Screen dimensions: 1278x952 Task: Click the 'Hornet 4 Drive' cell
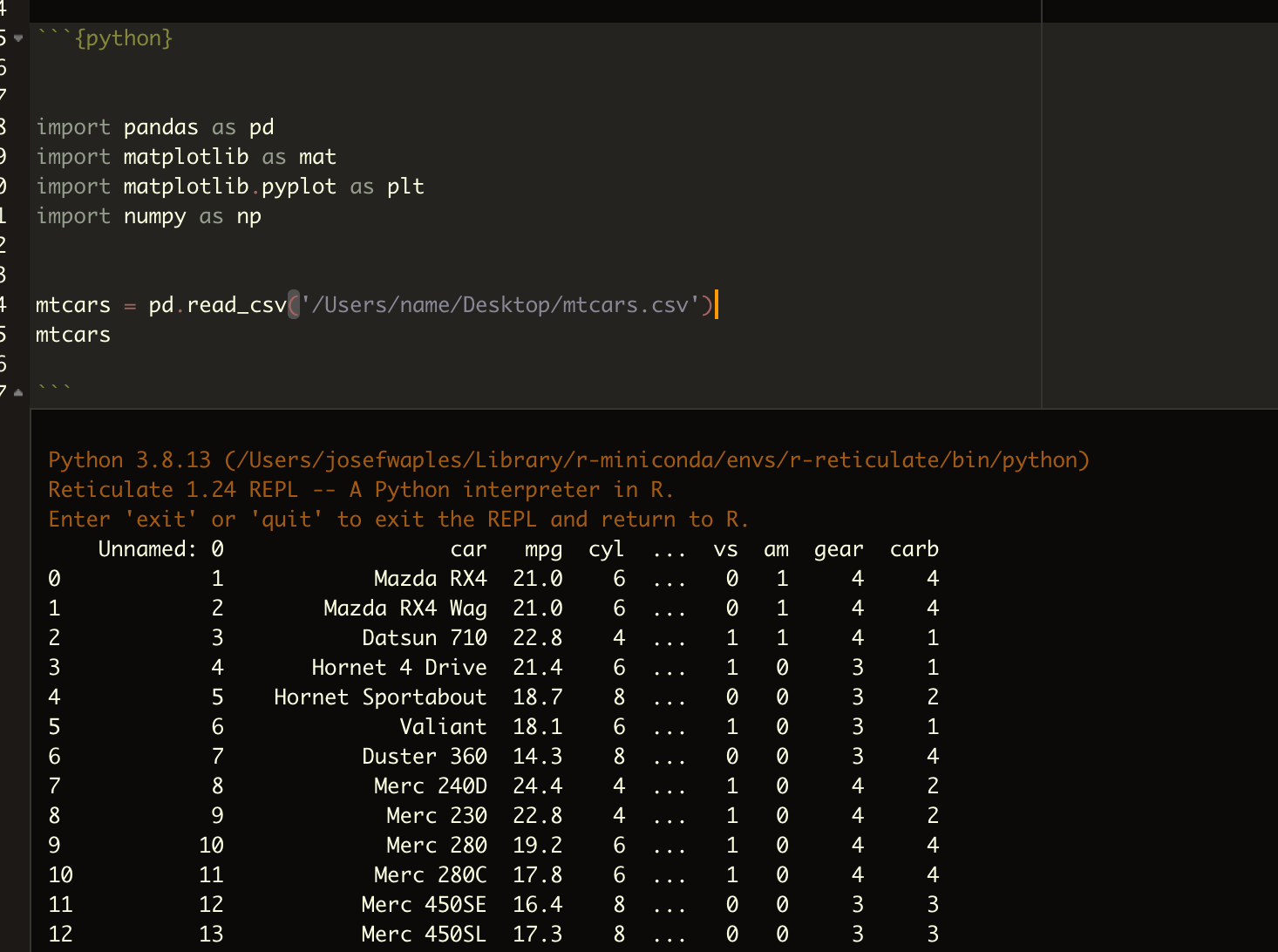pos(399,668)
